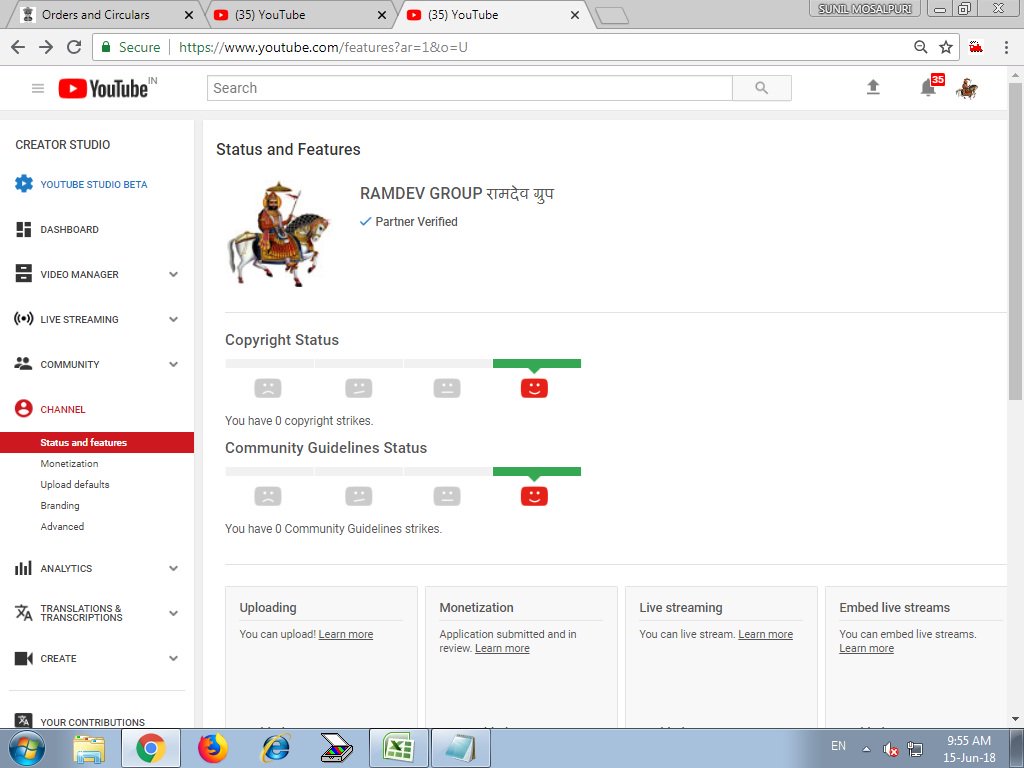Click the Community people icon
The height and width of the screenshot is (768, 1024).
24,364
